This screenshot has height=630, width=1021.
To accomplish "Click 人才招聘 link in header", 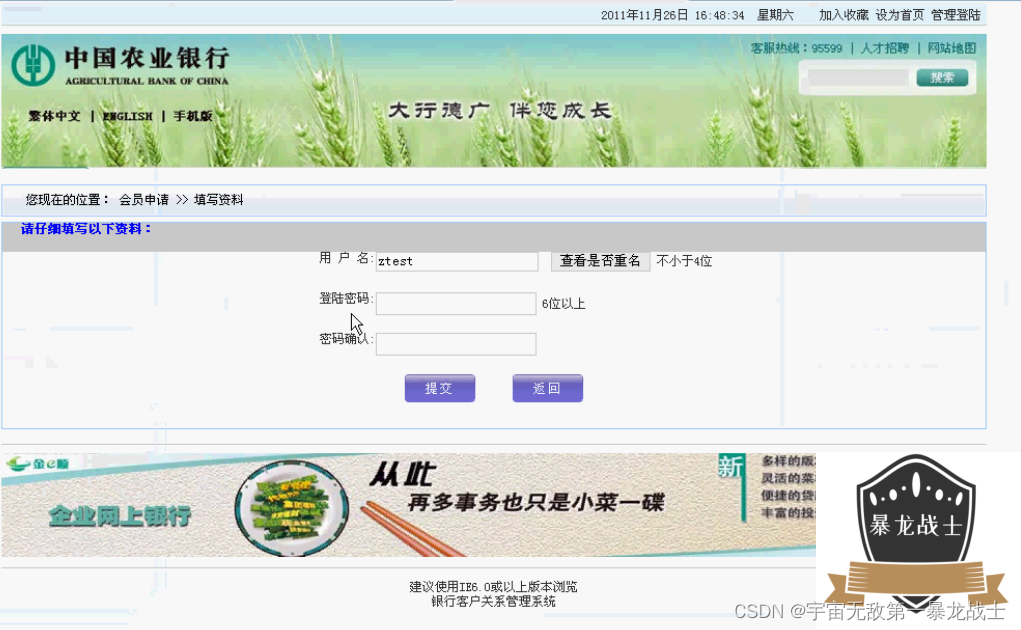I will [x=885, y=48].
